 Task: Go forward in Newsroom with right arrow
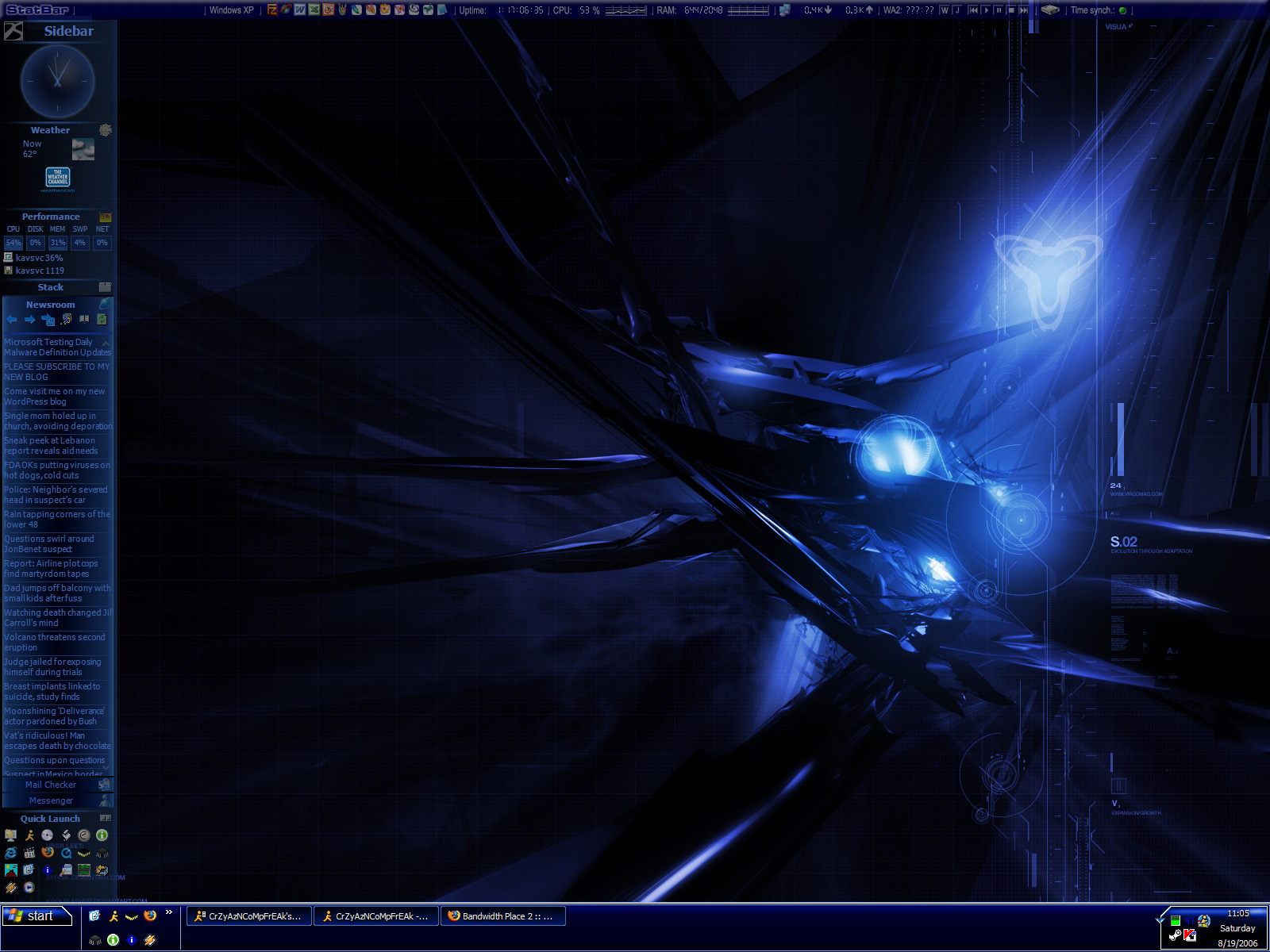coord(29,320)
